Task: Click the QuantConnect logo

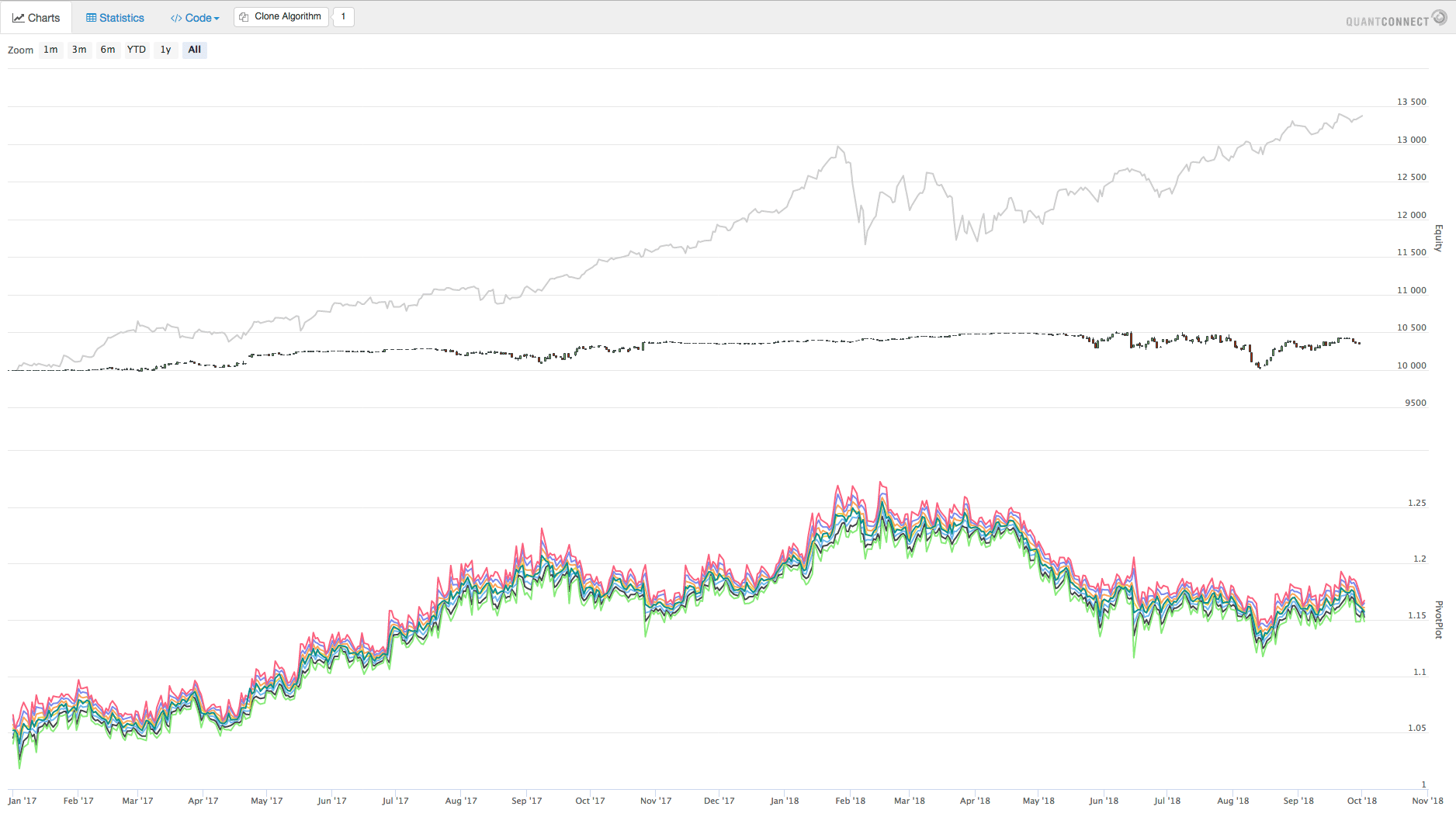Action: [1395, 19]
